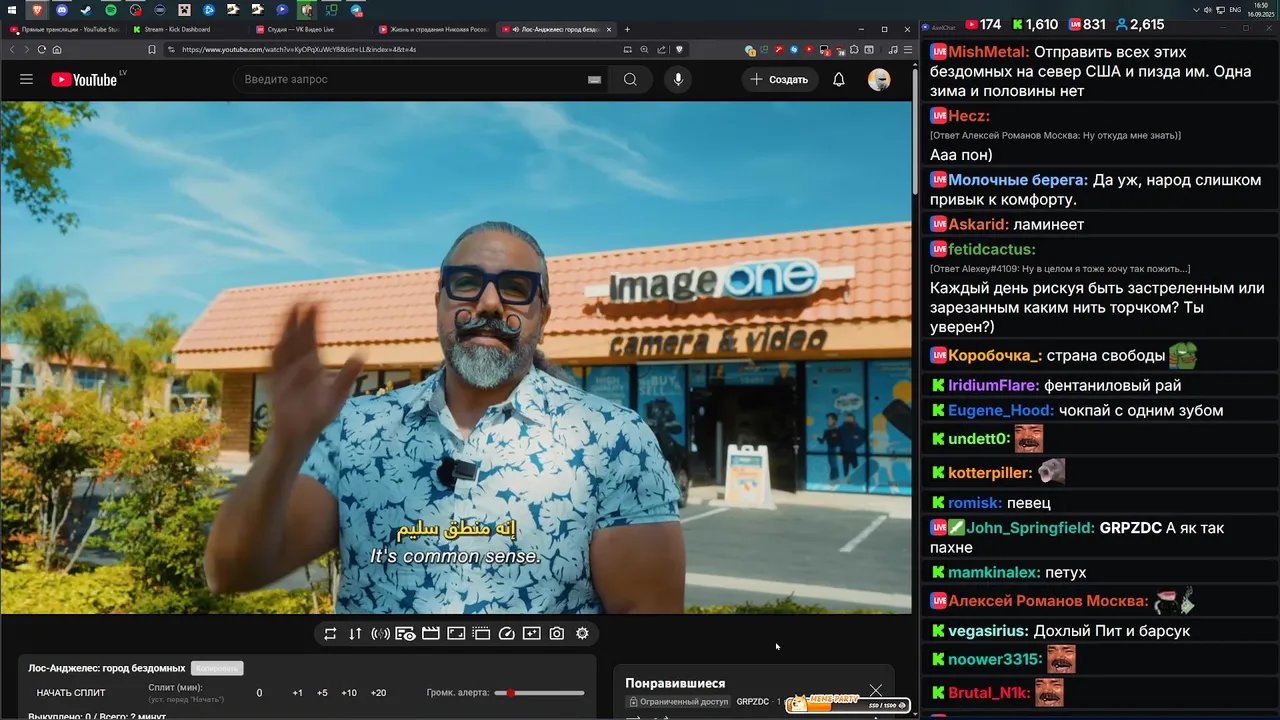The image size is (1280, 720).
Task: Click the Копировать button next to video title
Action: 217,668
